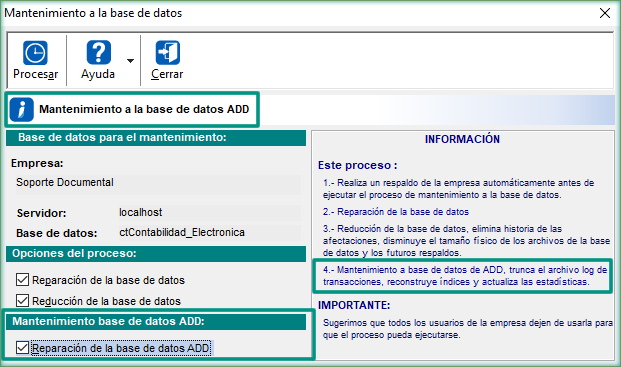Click the Empresa label
621x367 pixels.
click(x=37, y=163)
